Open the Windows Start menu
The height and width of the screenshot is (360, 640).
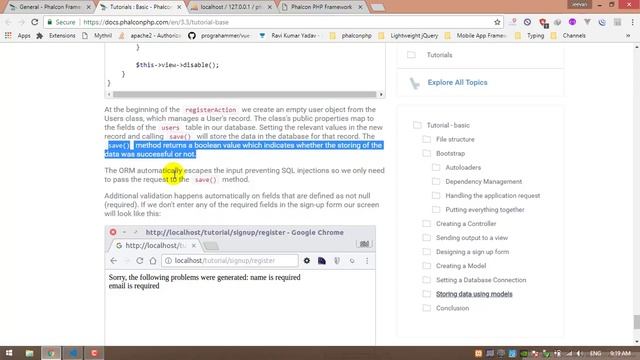[x=9, y=353]
